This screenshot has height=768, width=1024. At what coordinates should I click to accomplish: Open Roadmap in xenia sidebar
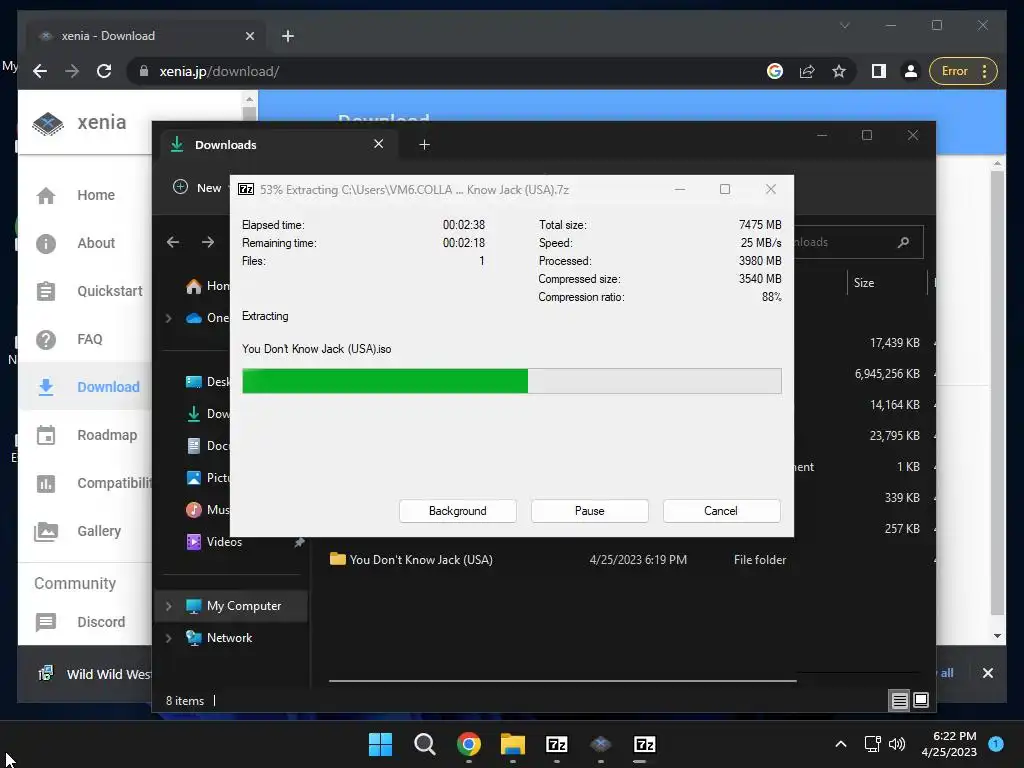[x=86, y=435]
